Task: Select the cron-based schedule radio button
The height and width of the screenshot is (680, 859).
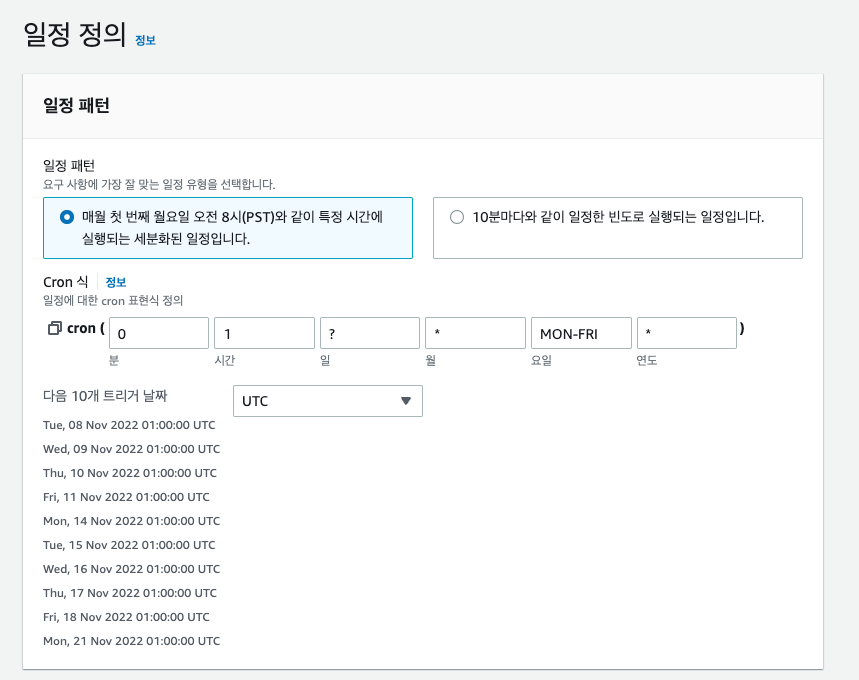Action: point(67,217)
